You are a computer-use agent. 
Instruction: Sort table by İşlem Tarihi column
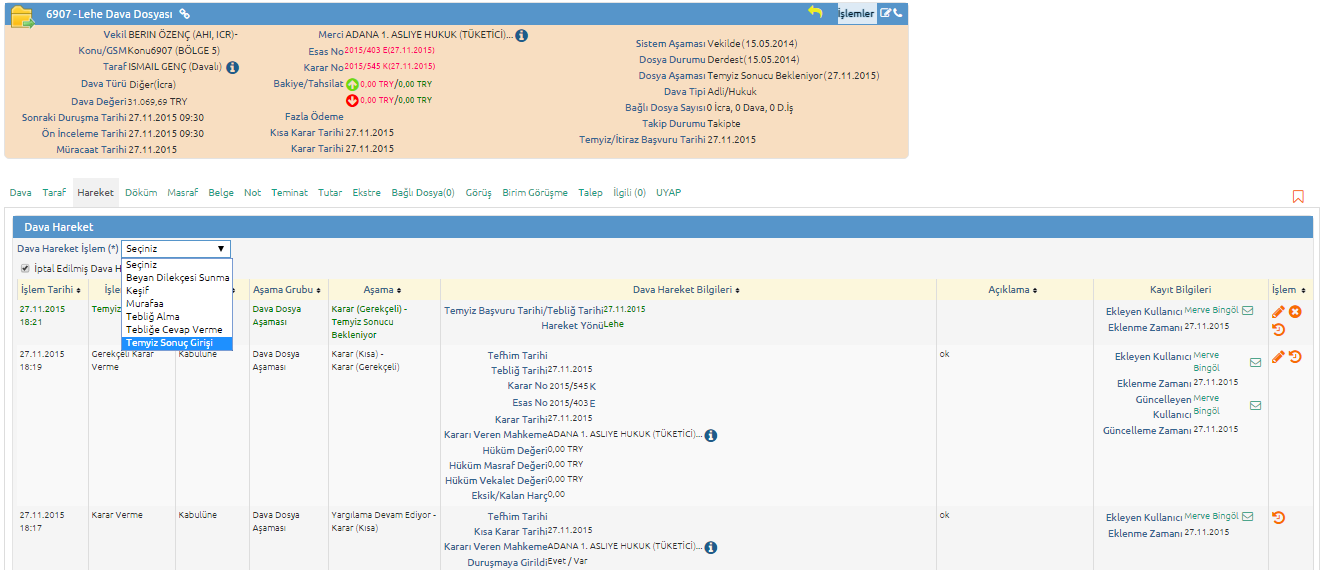click(50, 290)
